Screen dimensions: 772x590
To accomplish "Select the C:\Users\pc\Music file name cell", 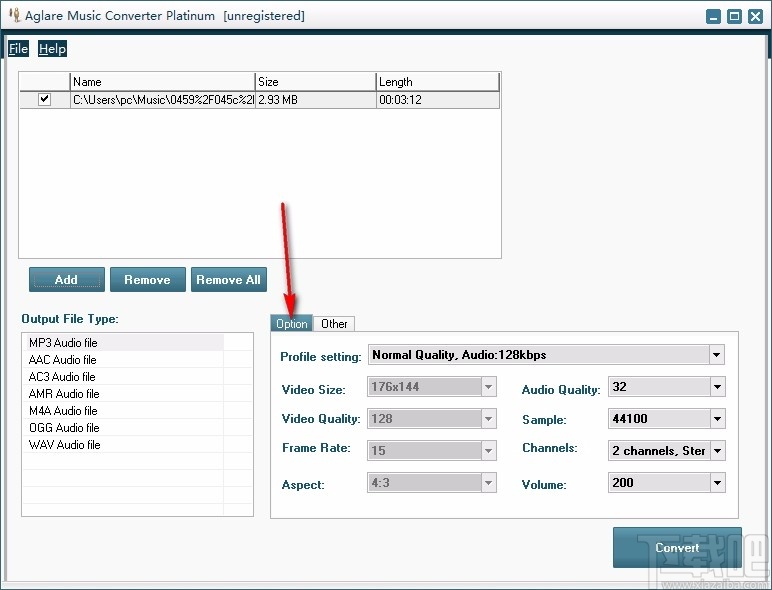I will pos(163,100).
